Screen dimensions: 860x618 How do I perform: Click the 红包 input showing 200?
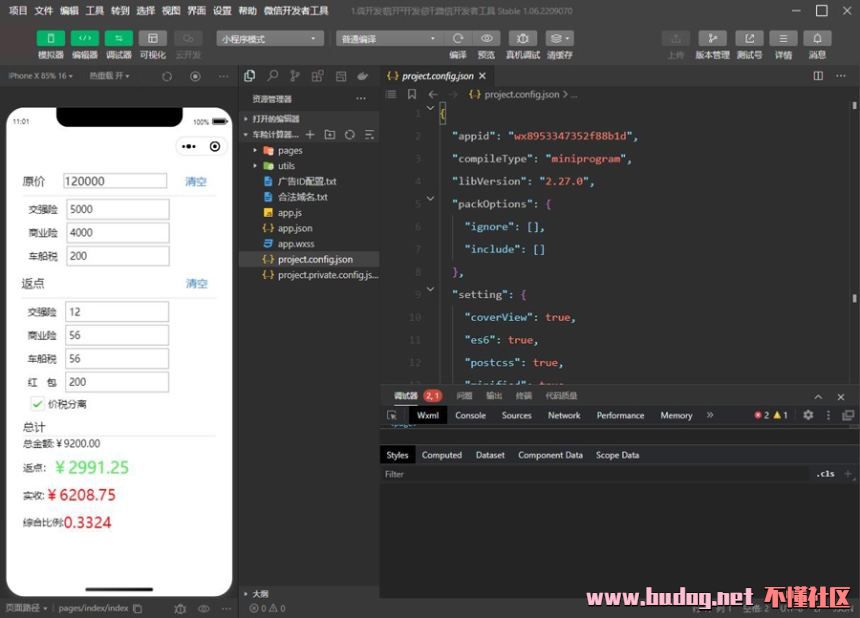point(117,382)
